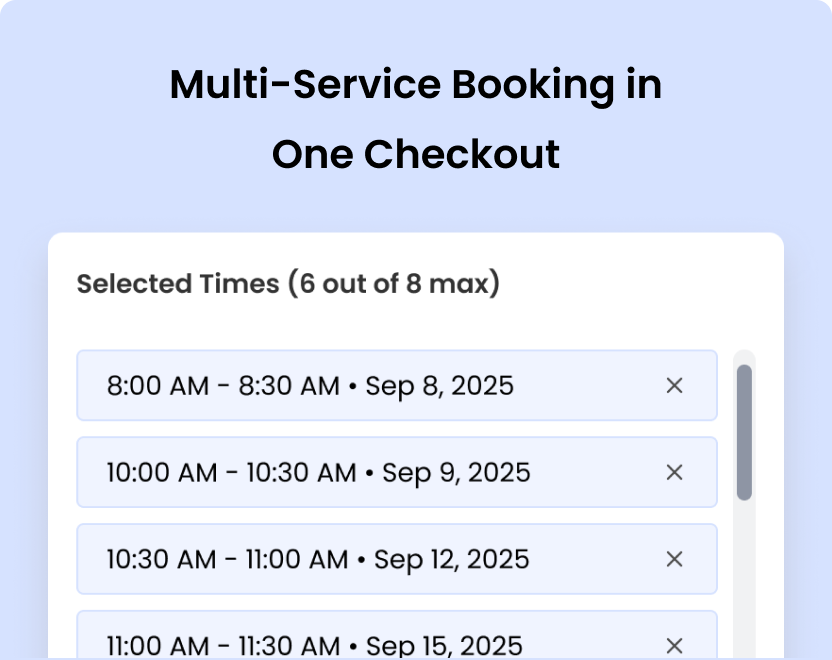
Task: Click the One Checkout heading line
Action: (x=416, y=154)
